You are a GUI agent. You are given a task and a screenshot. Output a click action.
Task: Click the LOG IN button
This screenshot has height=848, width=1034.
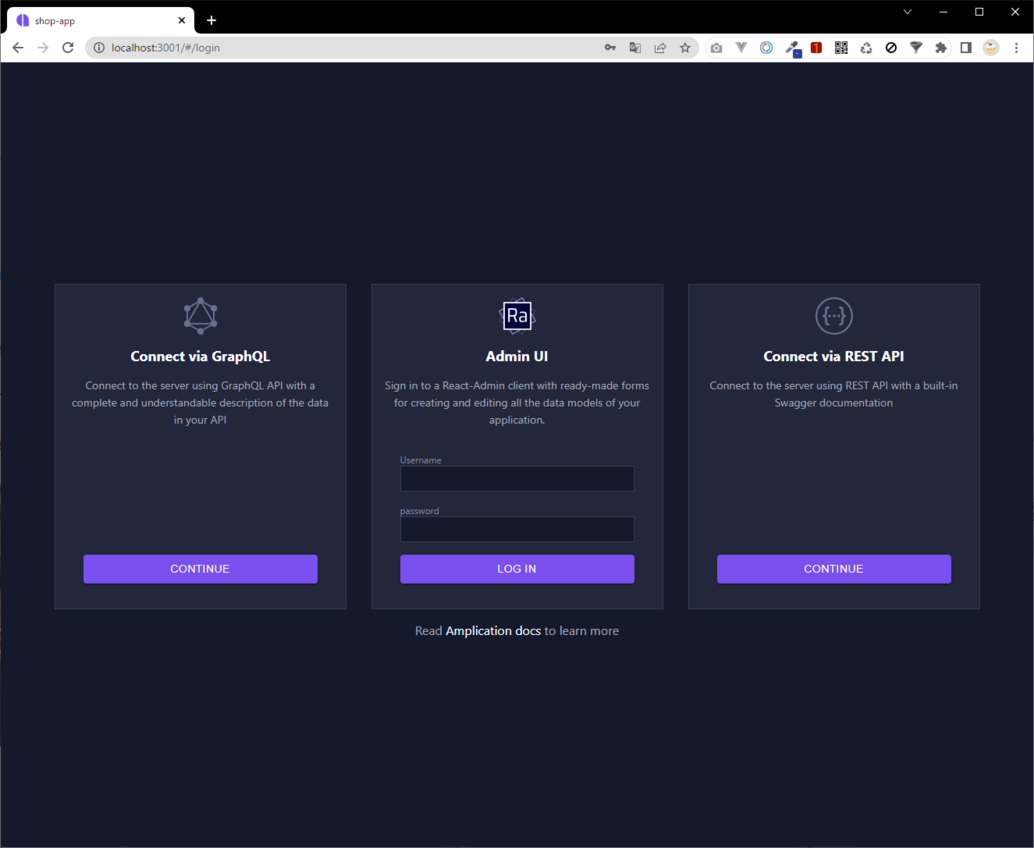[x=517, y=568]
